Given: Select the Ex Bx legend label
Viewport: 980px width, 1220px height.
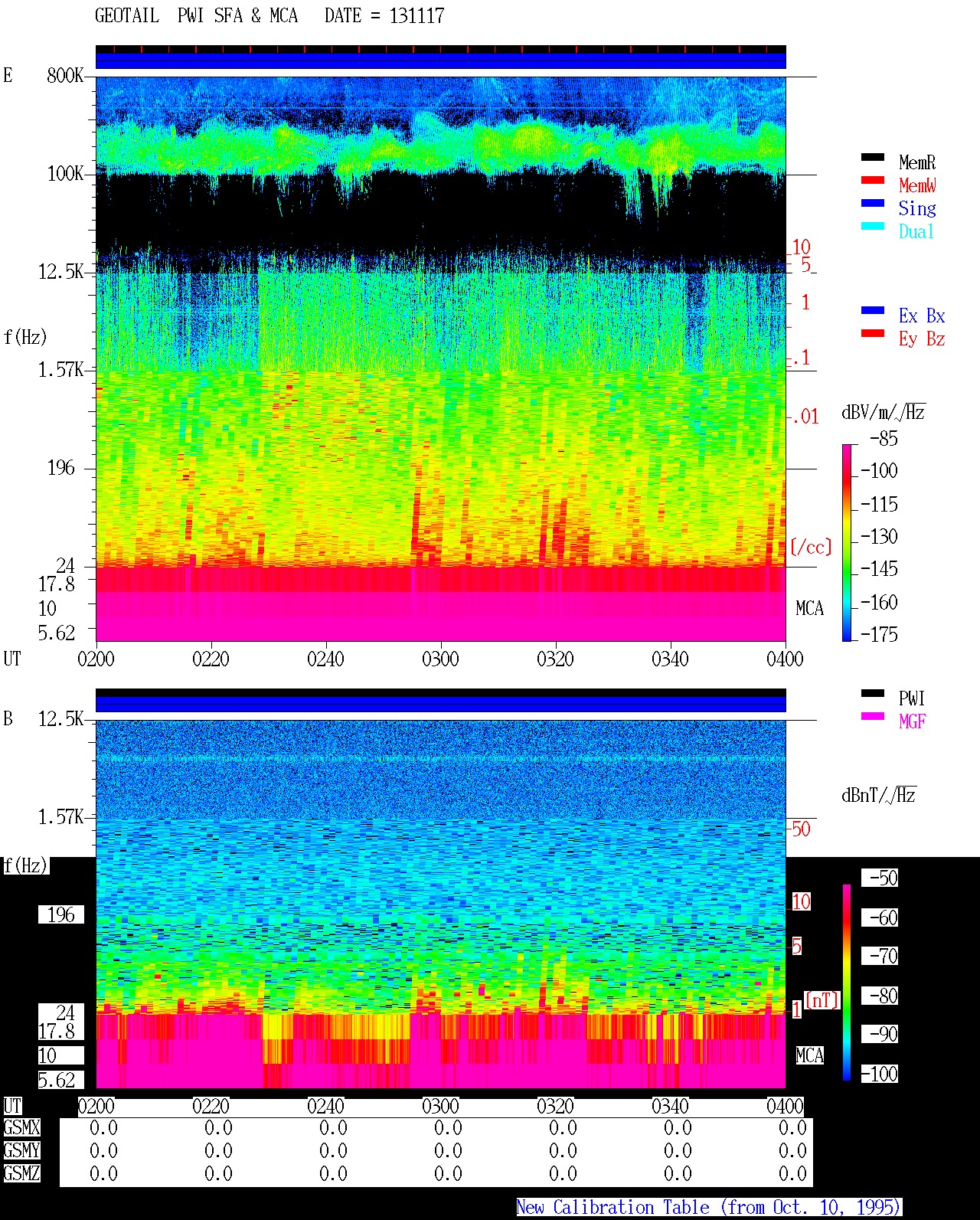Looking at the screenshot, I should click(922, 316).
